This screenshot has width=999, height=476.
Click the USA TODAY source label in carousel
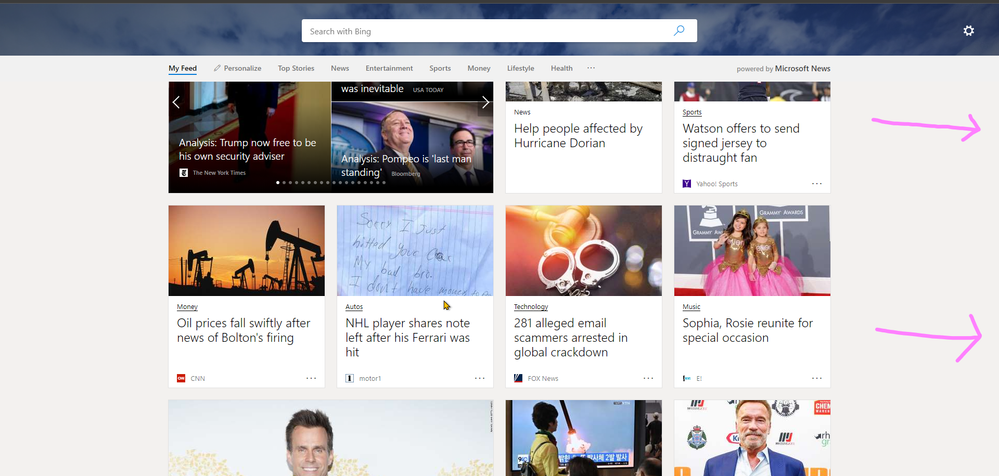(428, 90)
